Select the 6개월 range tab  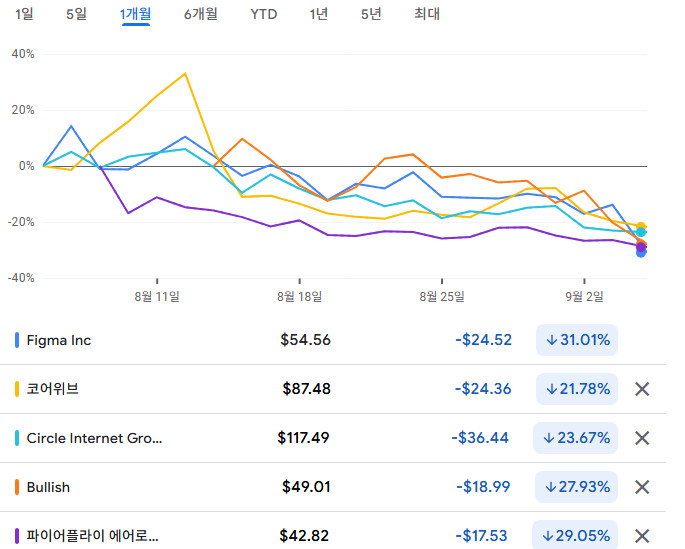click(x=201, y=14)
